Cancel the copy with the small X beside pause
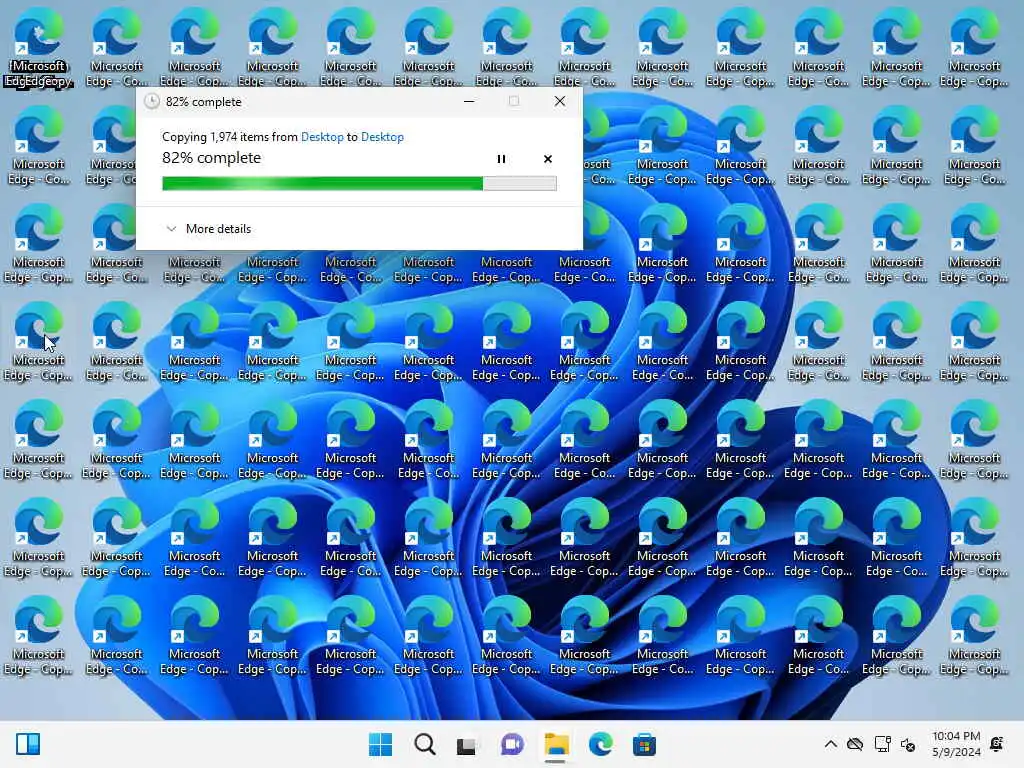 click(547, 159)
